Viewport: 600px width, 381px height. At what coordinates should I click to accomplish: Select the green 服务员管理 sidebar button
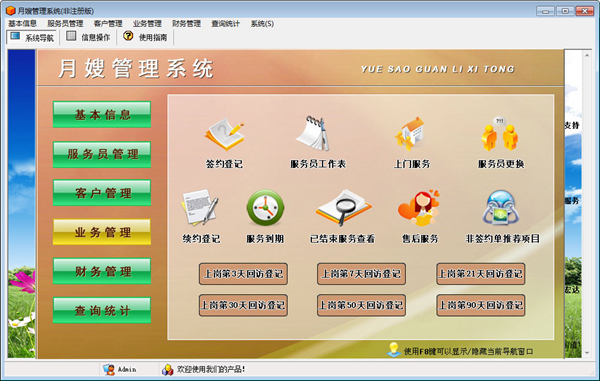coord(102,154)
